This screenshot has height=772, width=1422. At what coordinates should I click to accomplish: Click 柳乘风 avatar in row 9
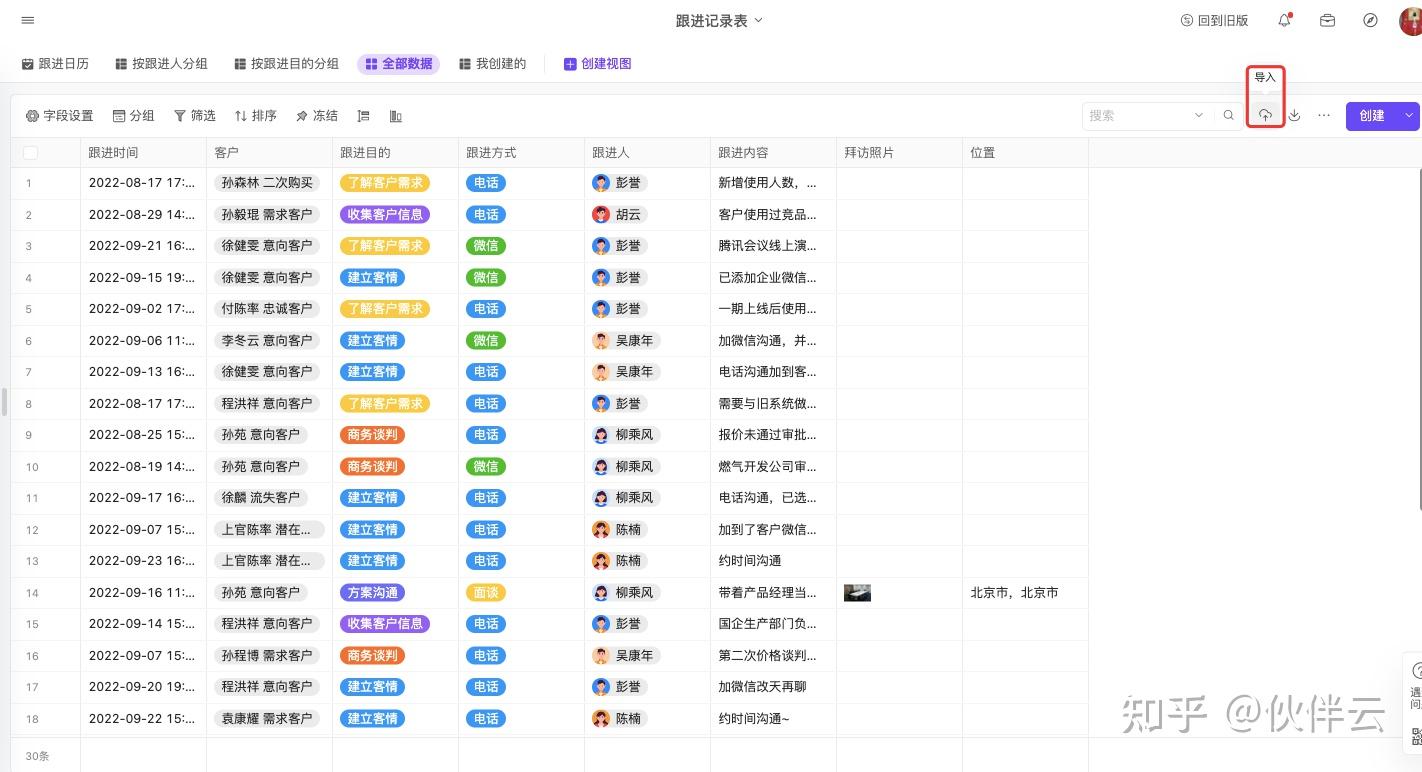[601, 435]
